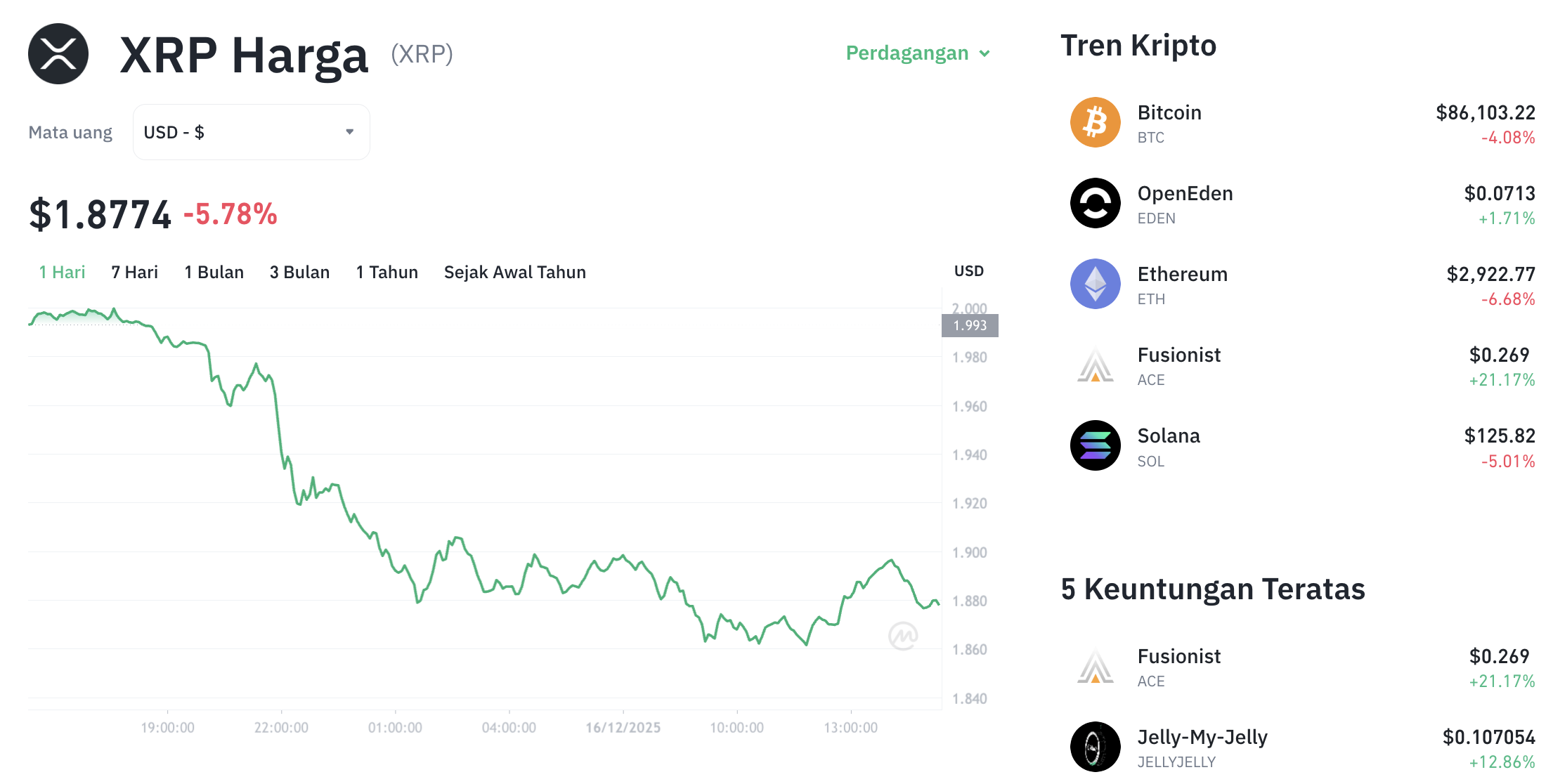Select the Bitcoin icon in Tren Kripto

(x=1094, y=122)
